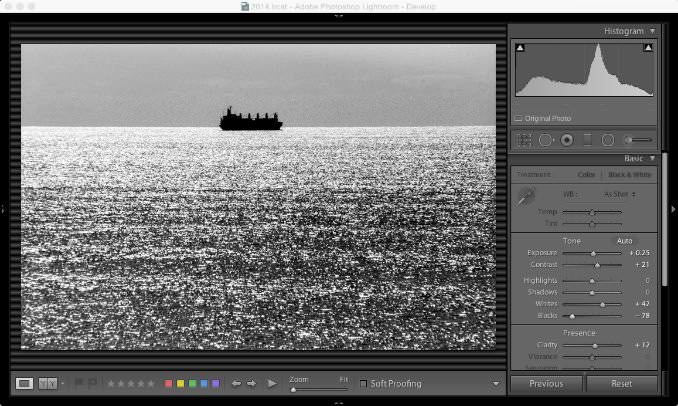Open the WB As Shot preset dropdown
678x406 pixels.
coord(620,195)
